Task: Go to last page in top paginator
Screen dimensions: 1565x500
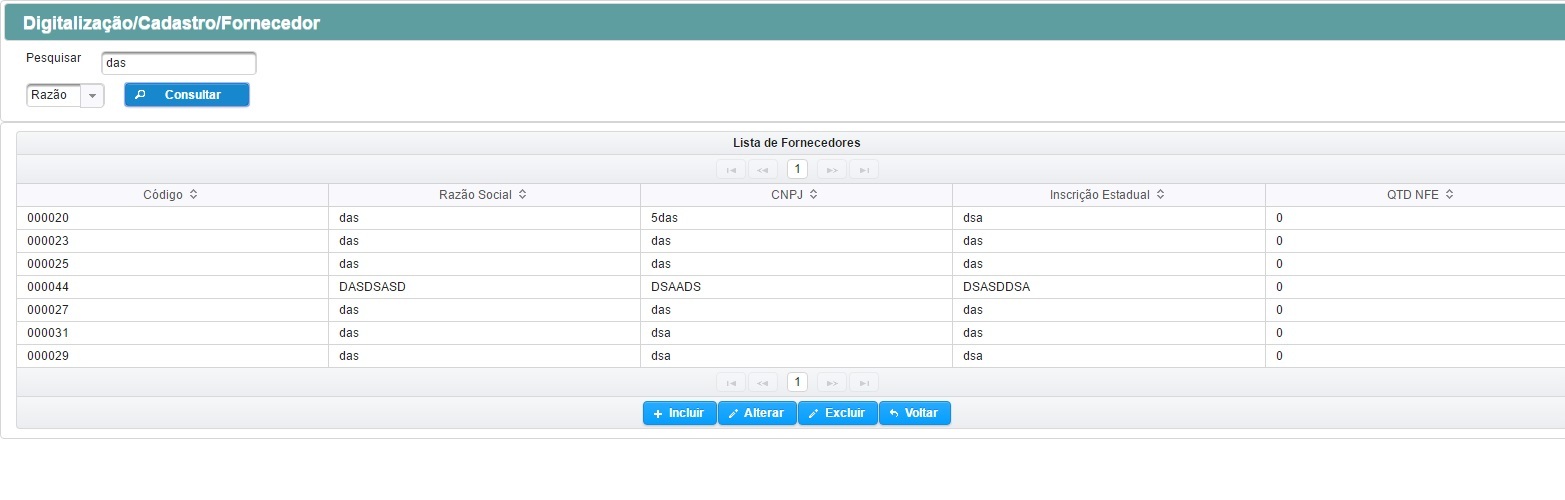Action: [864, 170]
